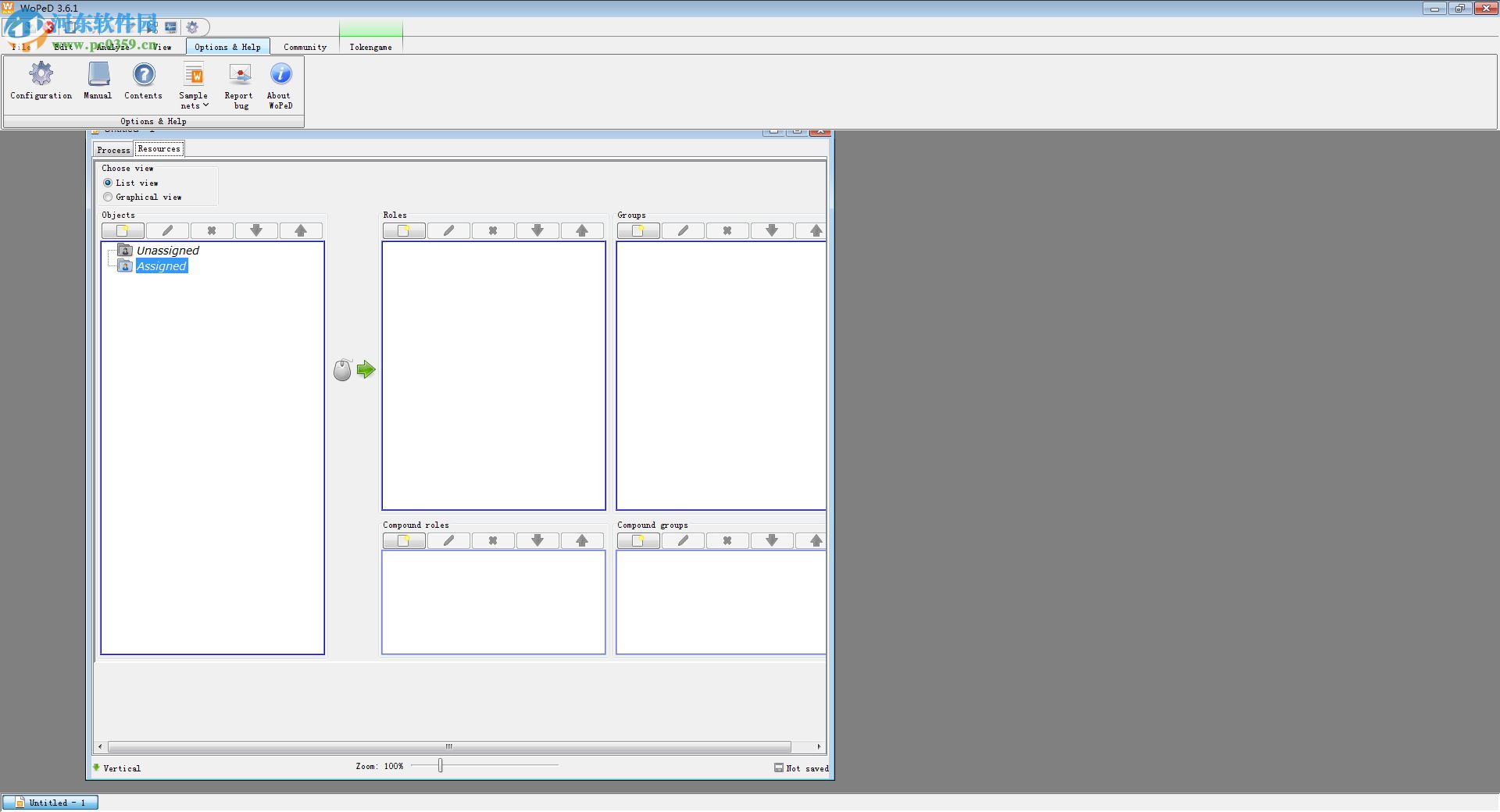Edit selected object in Objects panel
The image size is (1500, 812).
coord(167,230)
